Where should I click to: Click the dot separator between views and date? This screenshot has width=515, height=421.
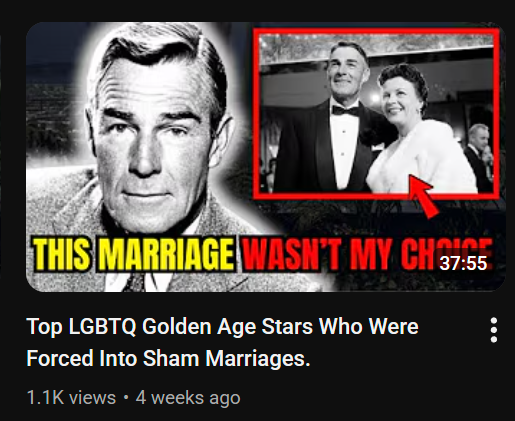126,398
